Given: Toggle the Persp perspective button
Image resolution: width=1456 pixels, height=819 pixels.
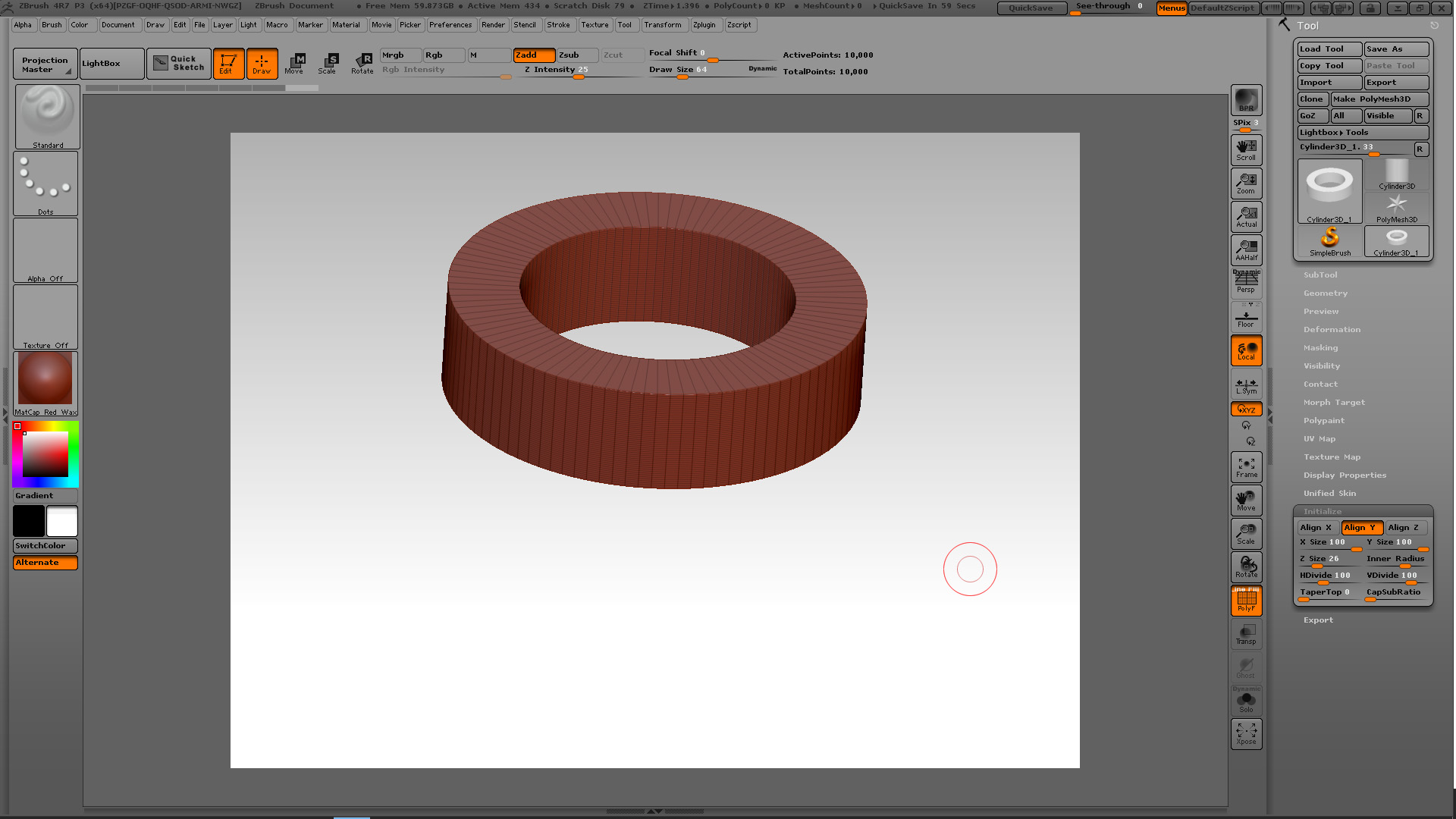Looking at the screenshot, I should point(1246,282).
